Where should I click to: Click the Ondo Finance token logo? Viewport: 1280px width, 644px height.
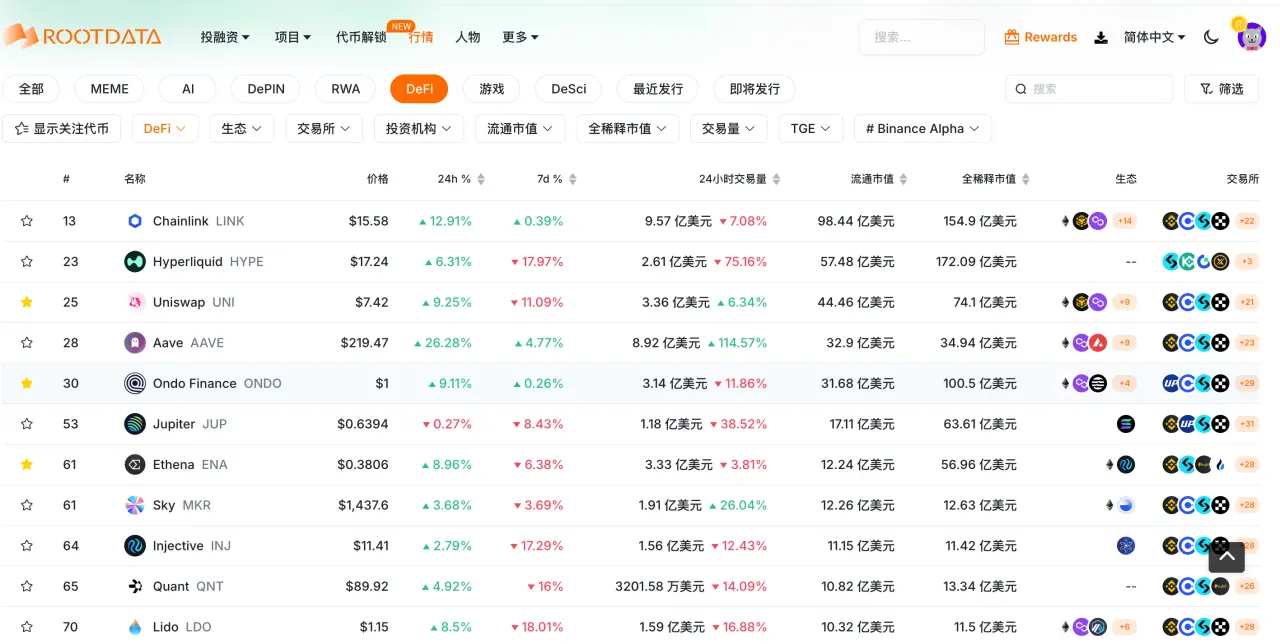coord(135,383)
